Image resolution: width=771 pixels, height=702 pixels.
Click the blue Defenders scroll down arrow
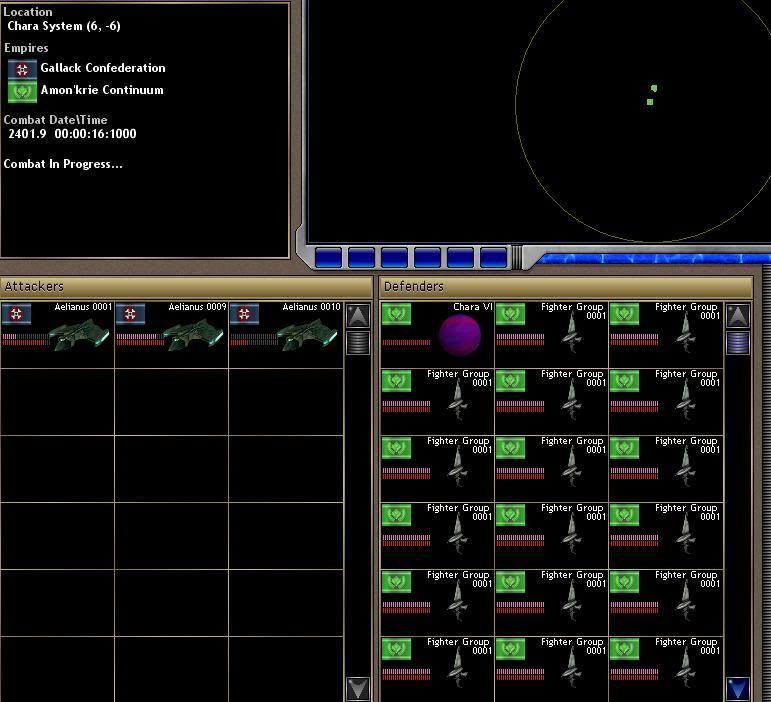point(738,689)
